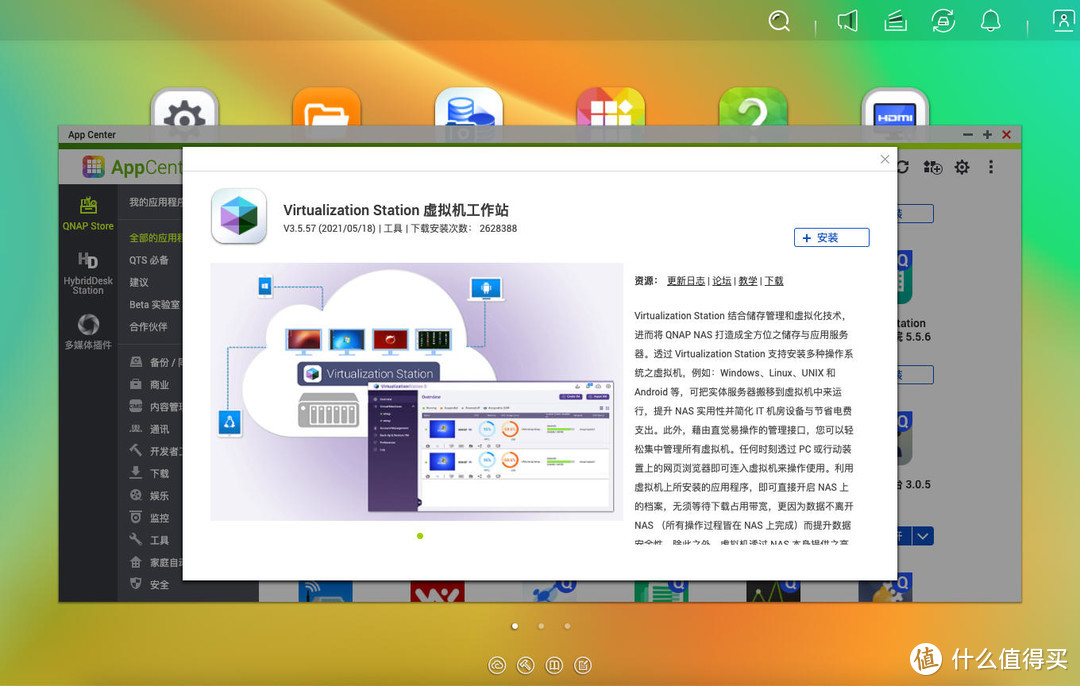Open Help Center question mark icon

coord(753,108)
